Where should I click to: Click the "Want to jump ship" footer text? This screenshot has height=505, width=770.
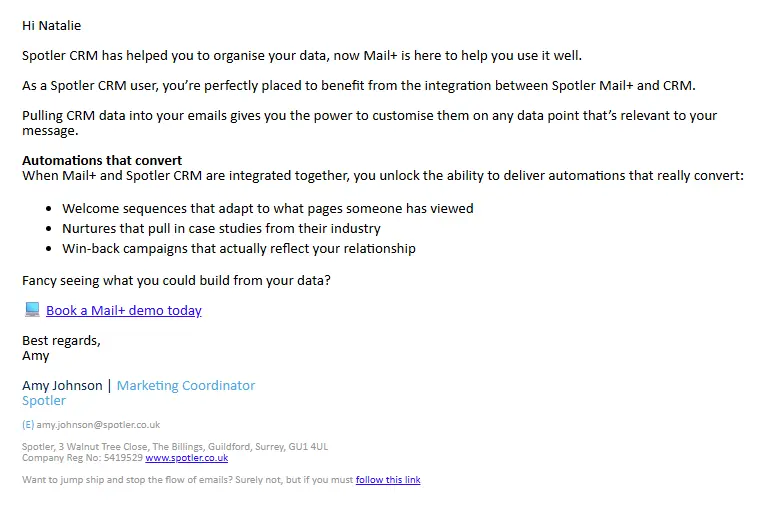tap(186, 480)
